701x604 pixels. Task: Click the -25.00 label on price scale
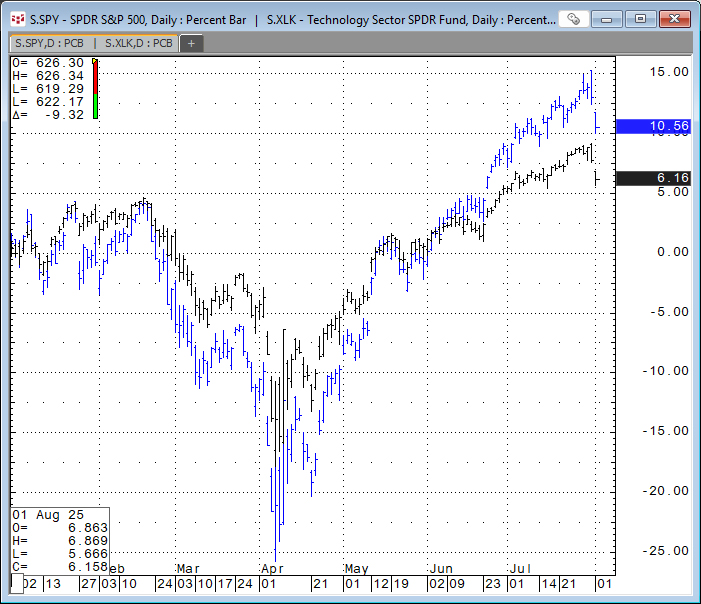click(666, 551)
